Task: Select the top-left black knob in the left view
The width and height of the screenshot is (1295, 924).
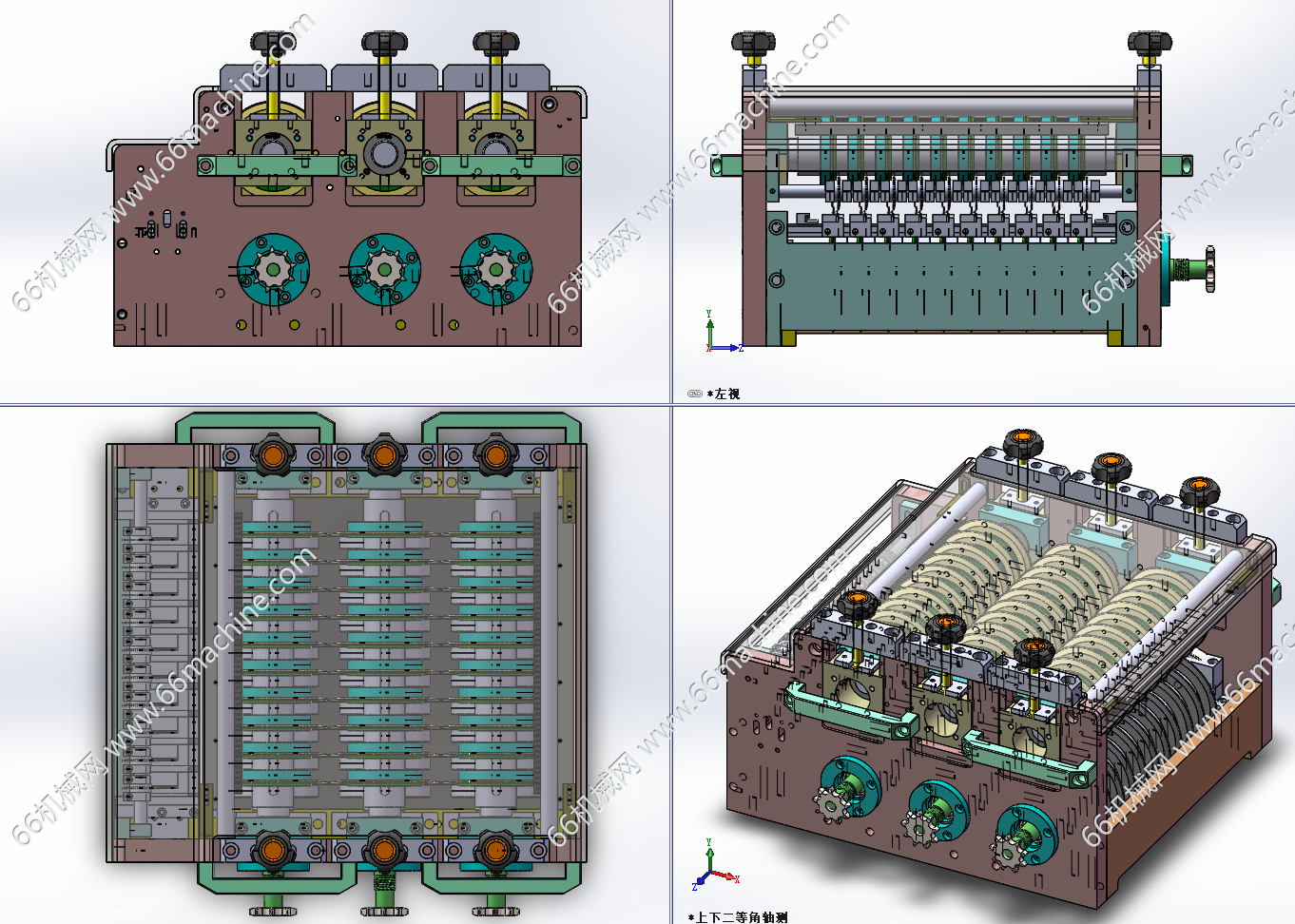Action: [x=753, y=43]
